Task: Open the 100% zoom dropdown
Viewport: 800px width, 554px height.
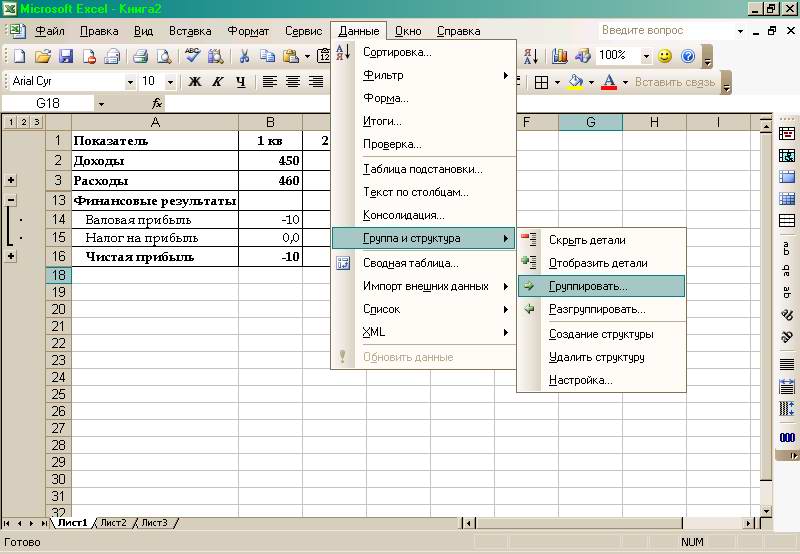Action: tap(646, 56)
